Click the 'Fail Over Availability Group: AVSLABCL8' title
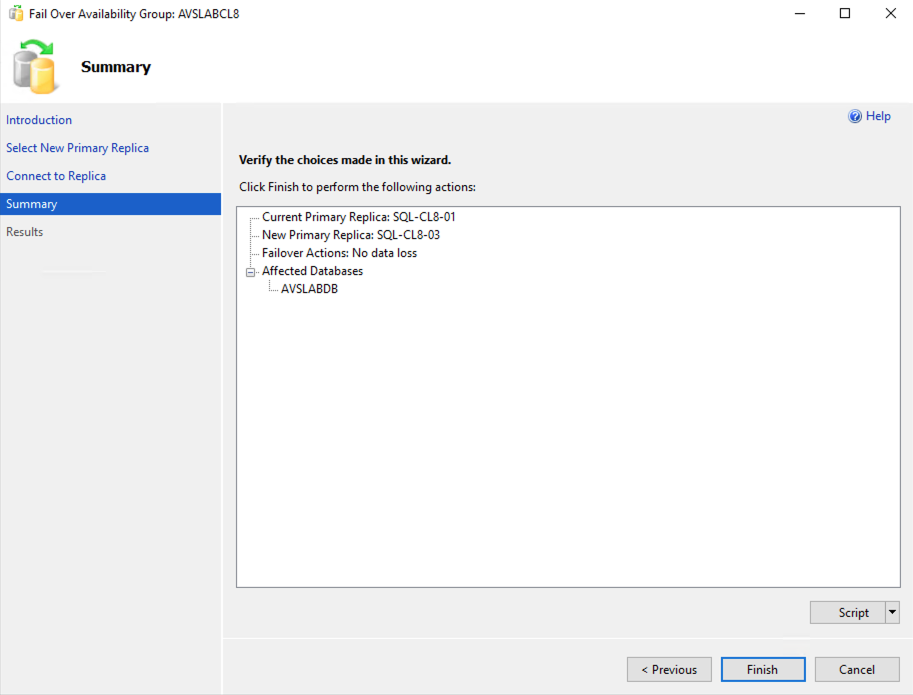 (x=134, y=13)
